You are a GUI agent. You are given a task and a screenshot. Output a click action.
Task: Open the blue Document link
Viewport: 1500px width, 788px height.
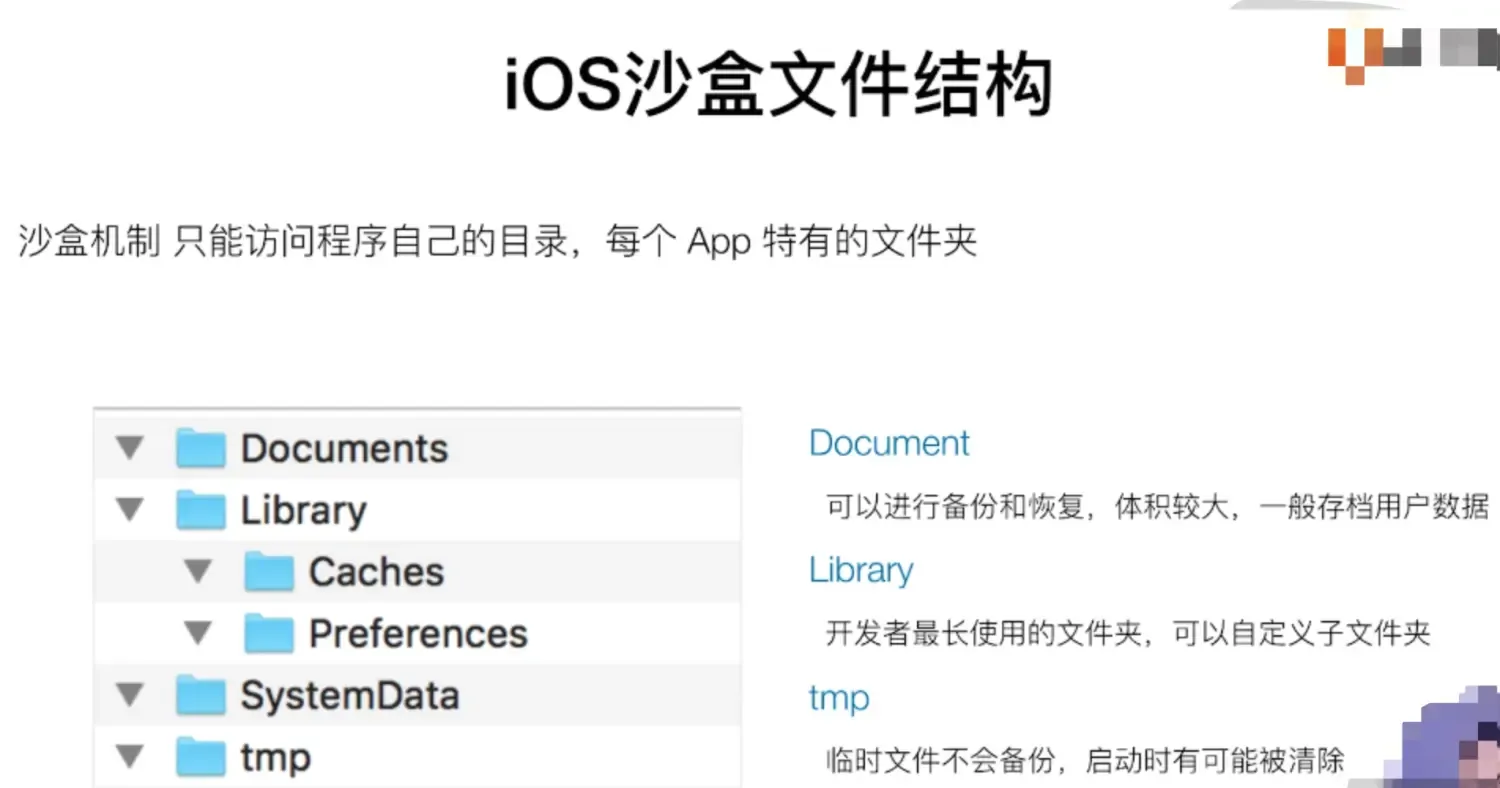(x=888, y=443)
